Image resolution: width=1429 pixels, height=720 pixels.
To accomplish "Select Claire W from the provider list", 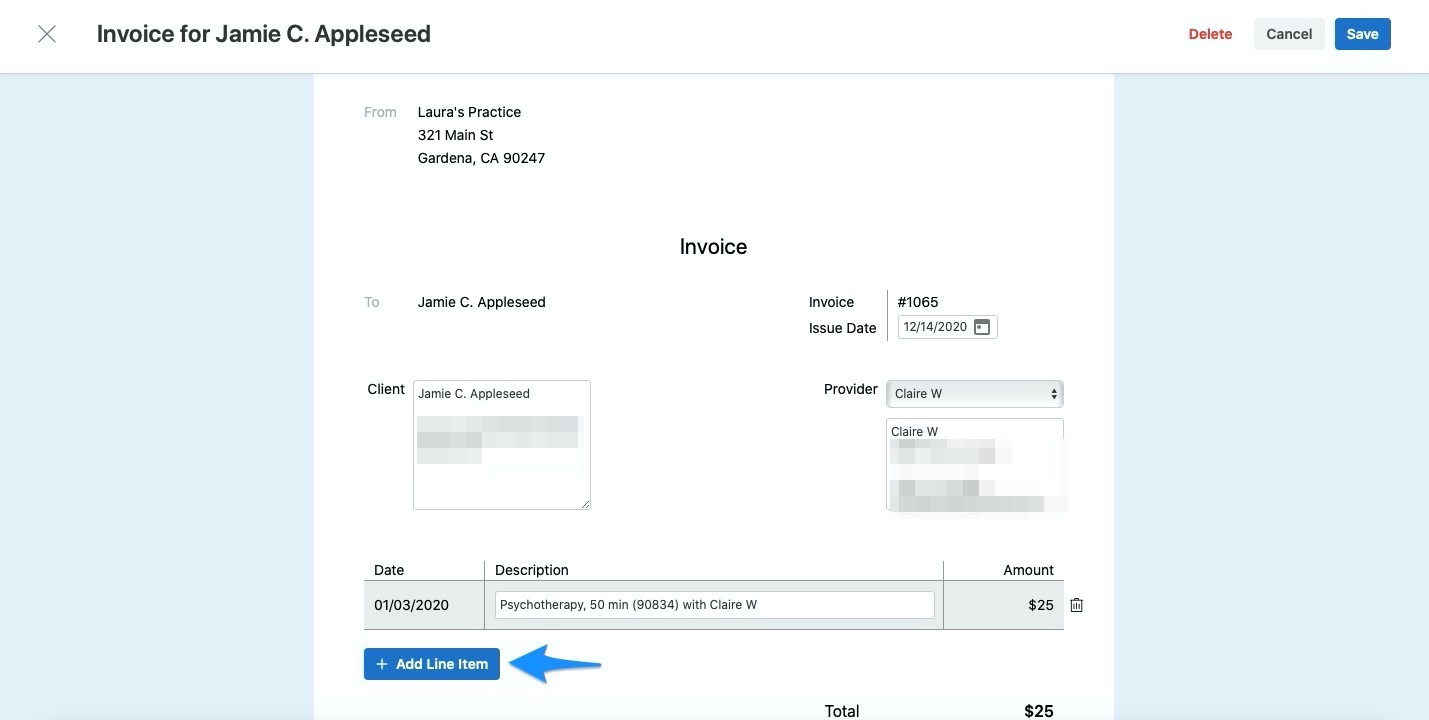I will click(914, 431).
